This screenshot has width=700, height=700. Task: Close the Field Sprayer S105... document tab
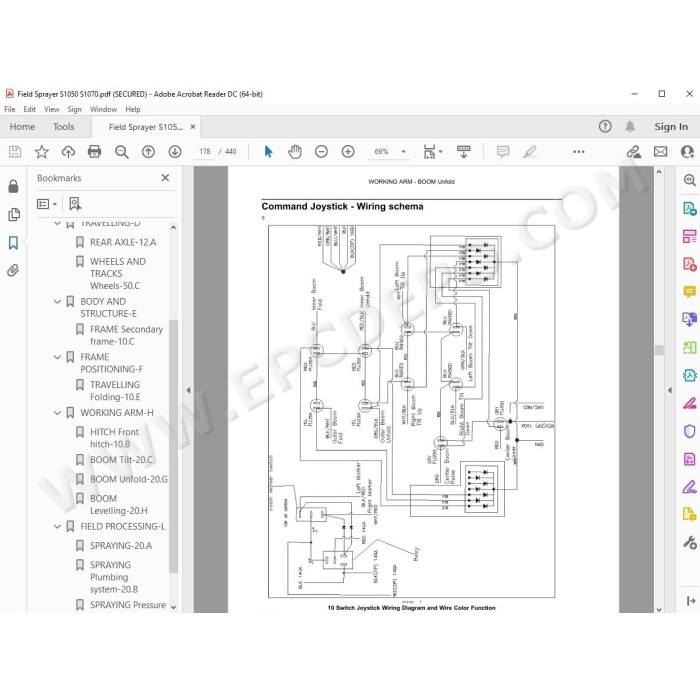click(x=193, y=127)
